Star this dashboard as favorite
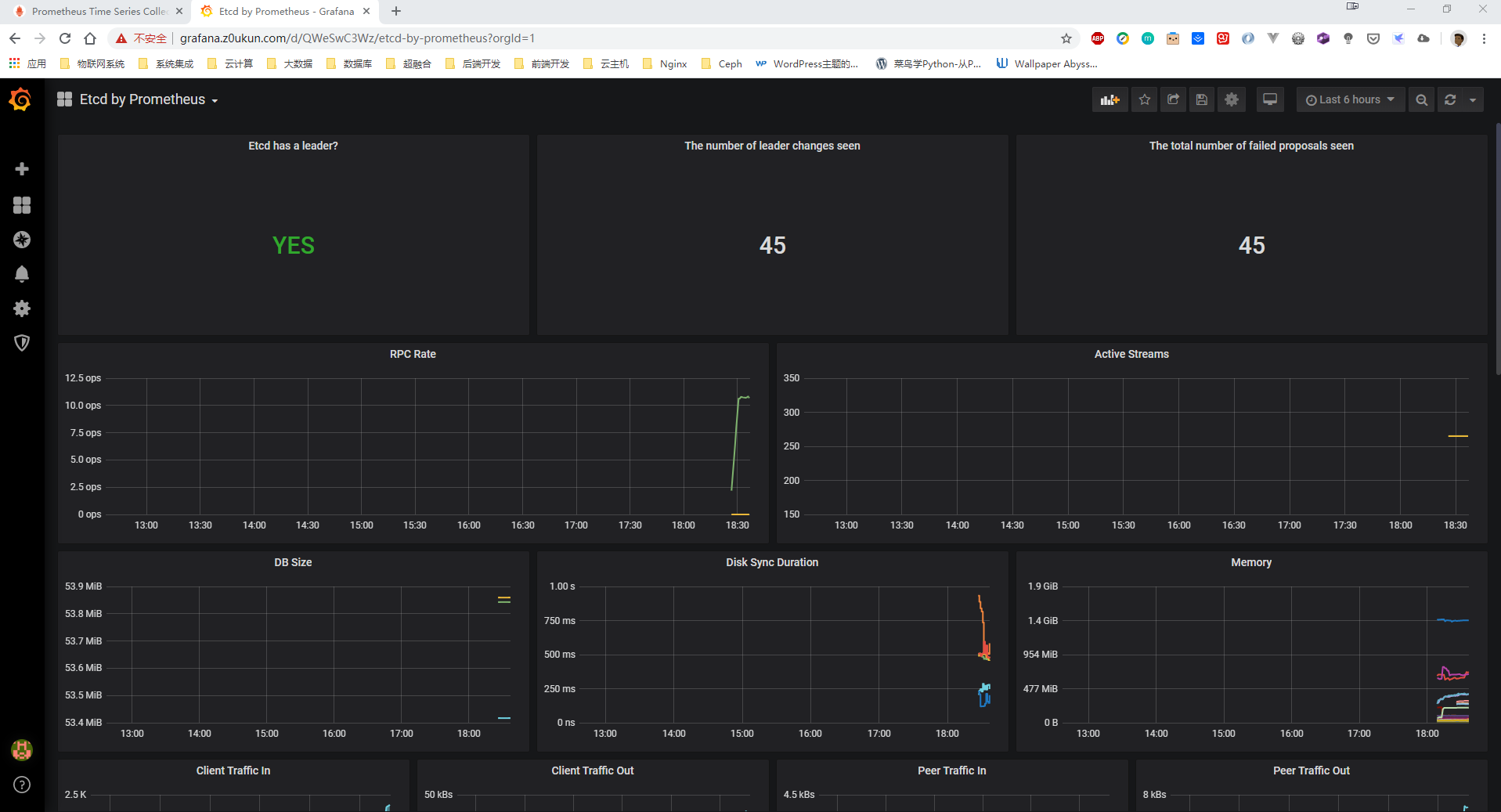The height and width of the screenshot is (812, 1501). (1145, 99)
